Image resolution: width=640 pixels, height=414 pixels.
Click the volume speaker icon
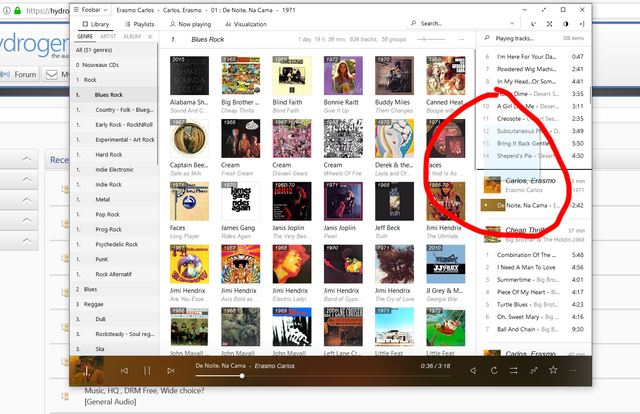[x=473, y=370]
